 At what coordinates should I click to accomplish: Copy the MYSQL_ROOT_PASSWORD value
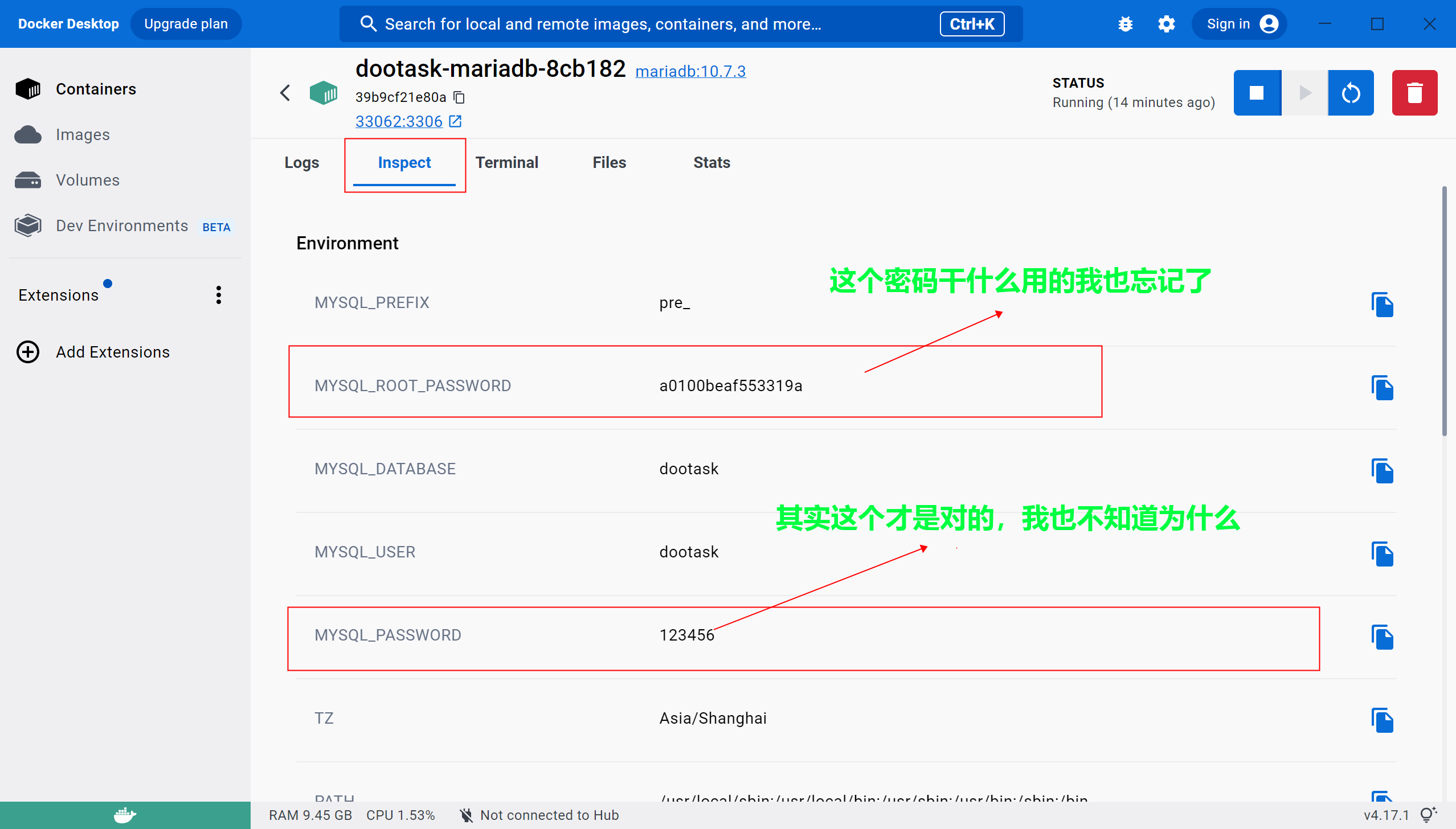coord(1383,388)
